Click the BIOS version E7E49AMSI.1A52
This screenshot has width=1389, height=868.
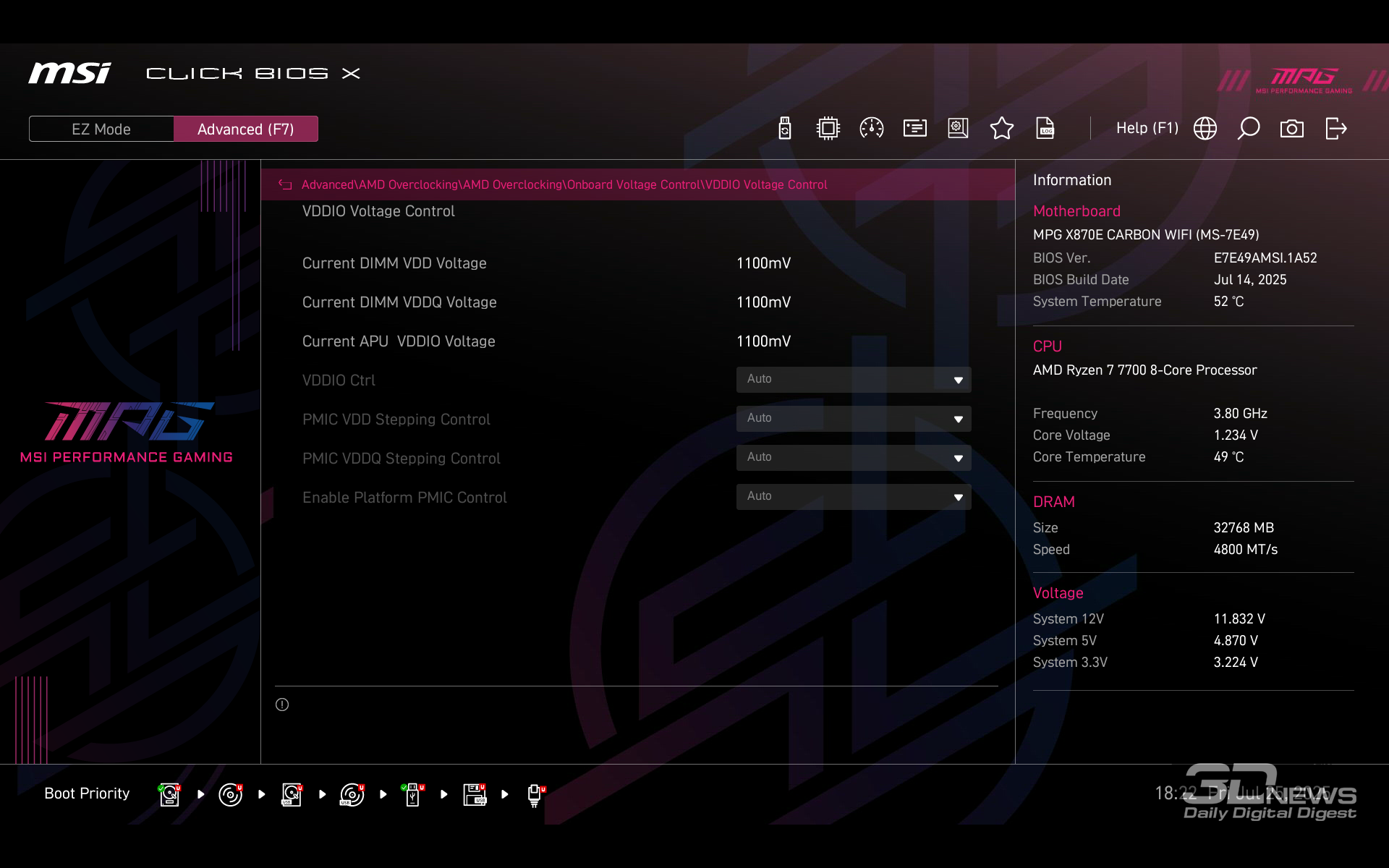tap(1265, 258)
